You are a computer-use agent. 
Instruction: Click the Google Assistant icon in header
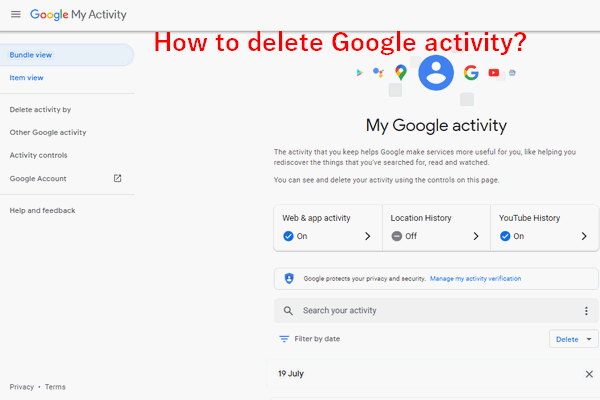pyautogui.click(x=378, y=72)
